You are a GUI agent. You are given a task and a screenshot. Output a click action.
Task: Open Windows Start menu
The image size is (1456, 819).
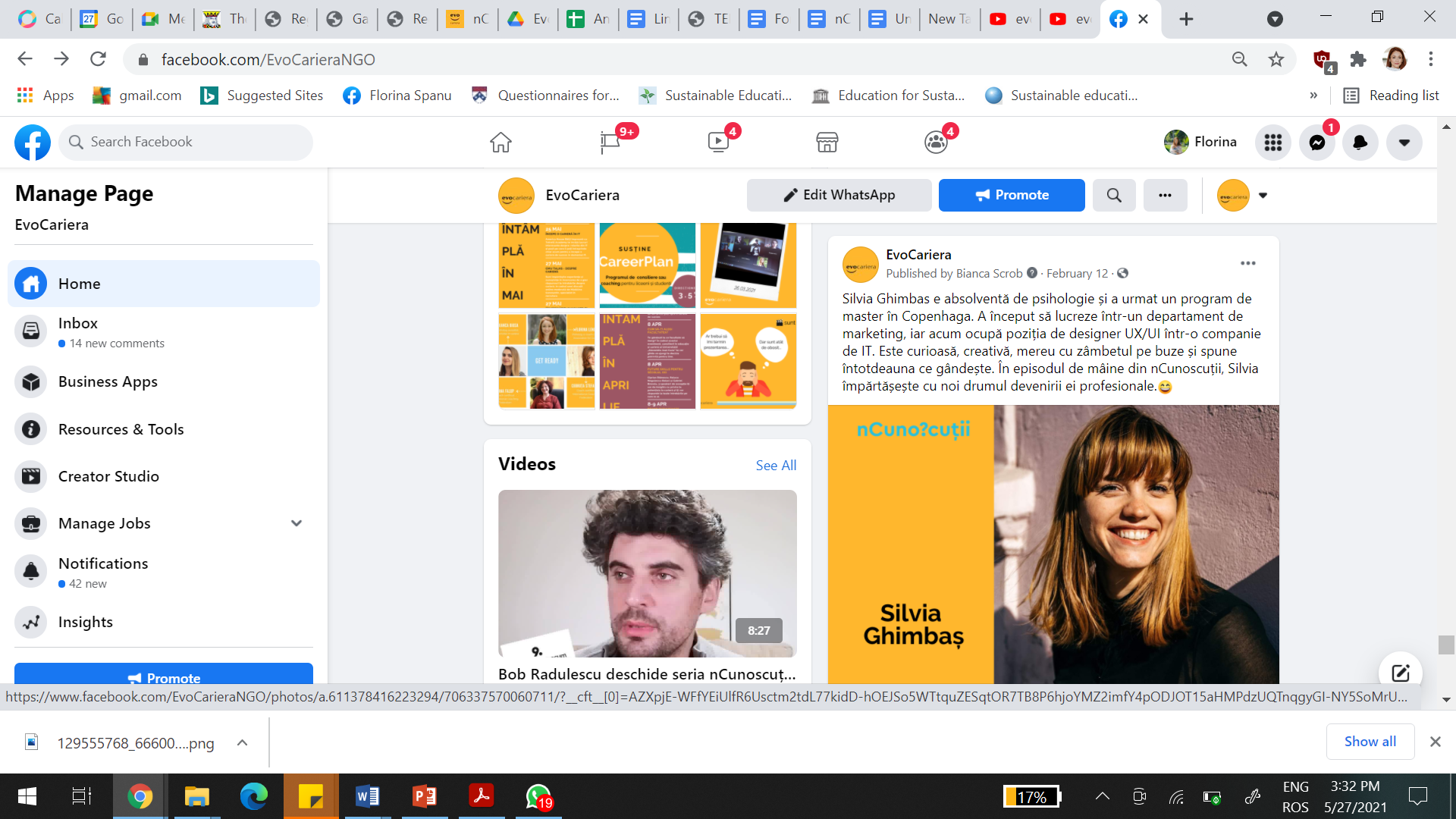tap(27, 796)
